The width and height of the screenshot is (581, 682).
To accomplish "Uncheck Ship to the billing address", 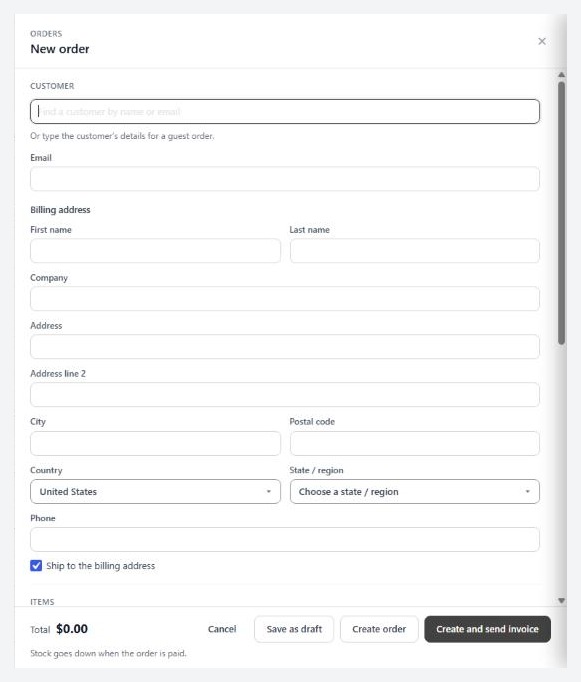I will (x=36, y=565).
